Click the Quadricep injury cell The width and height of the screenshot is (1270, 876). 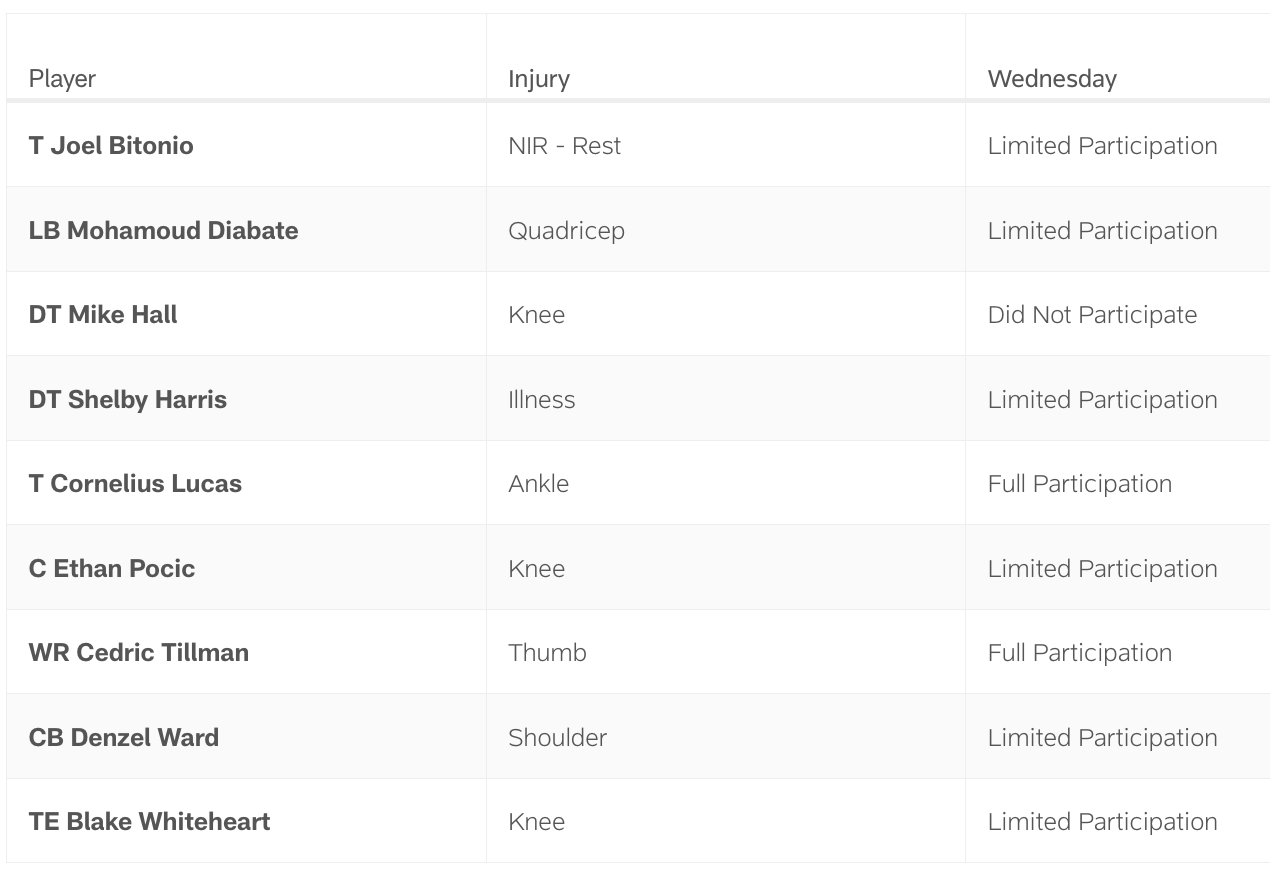(x=566, y=231)
